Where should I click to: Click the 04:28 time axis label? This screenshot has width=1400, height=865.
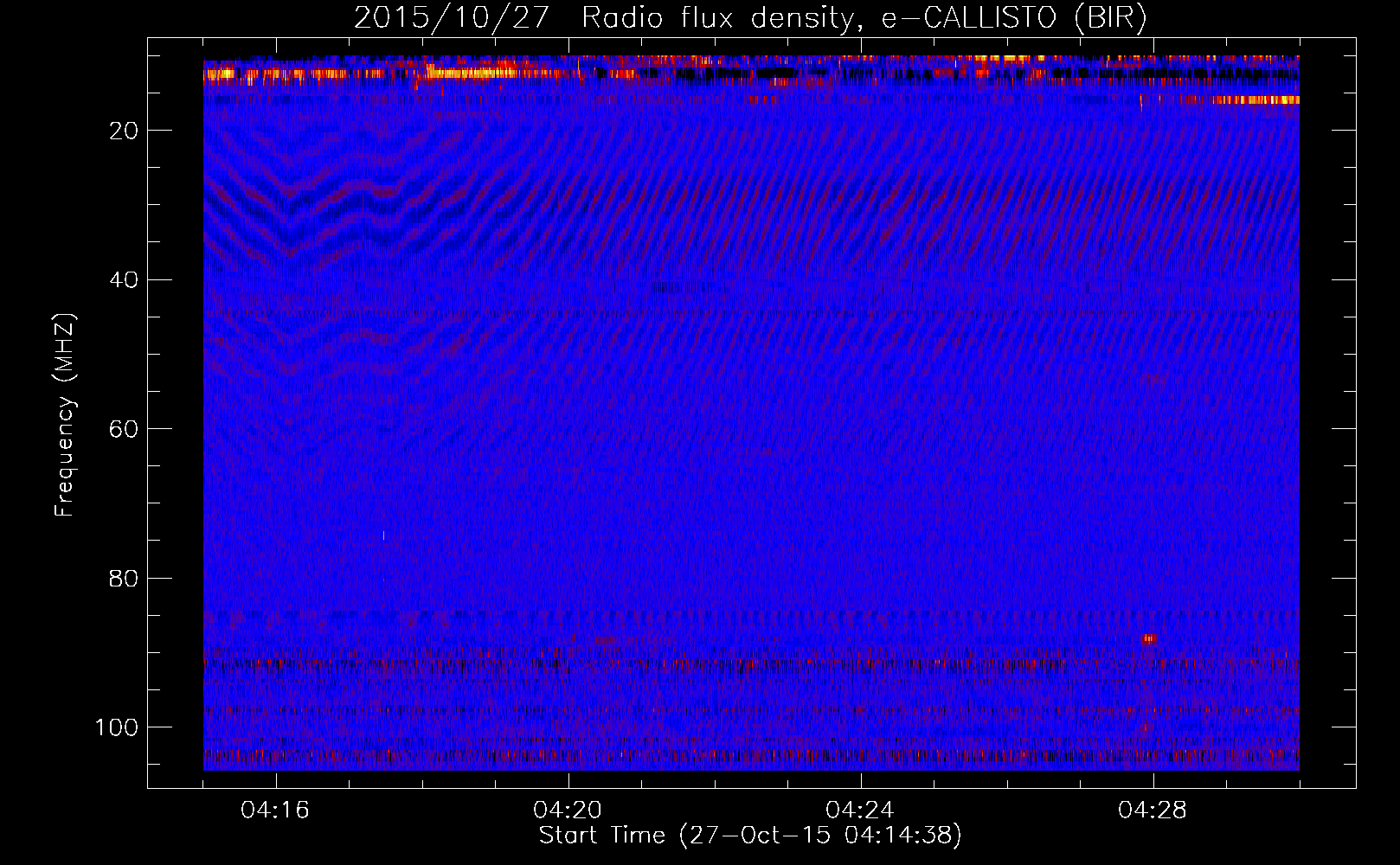pos(1153,811)
